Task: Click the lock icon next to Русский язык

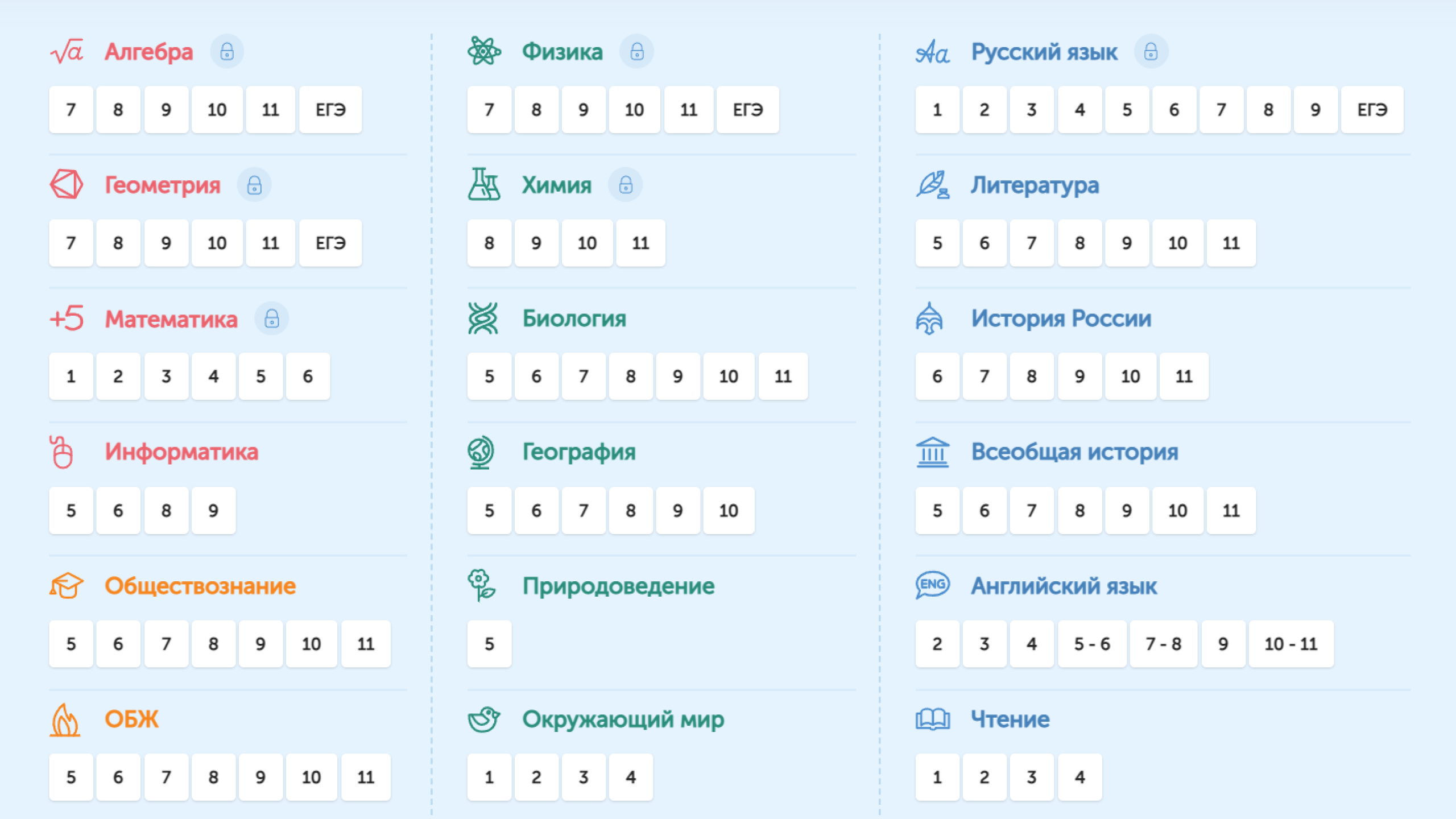Action: coord(1151,51)
